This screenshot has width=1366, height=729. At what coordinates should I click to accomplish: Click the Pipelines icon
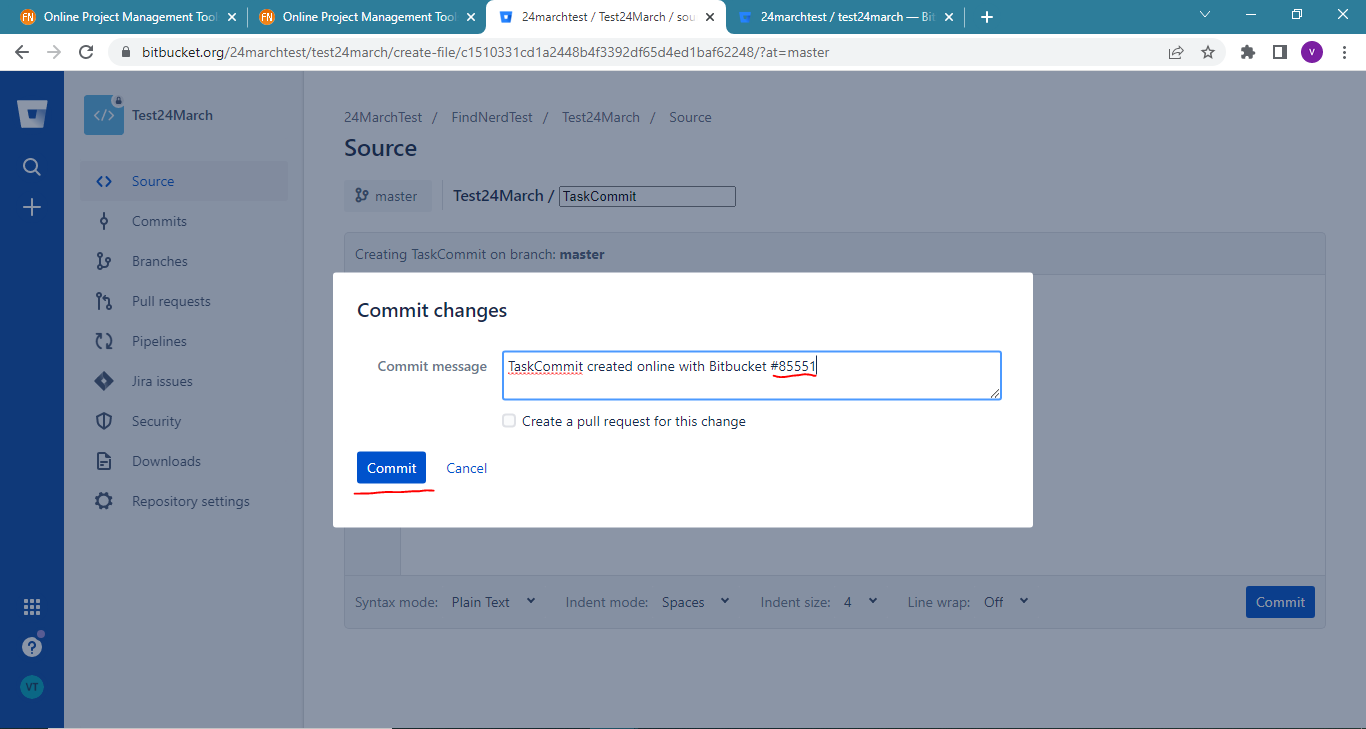pos(104,341)
